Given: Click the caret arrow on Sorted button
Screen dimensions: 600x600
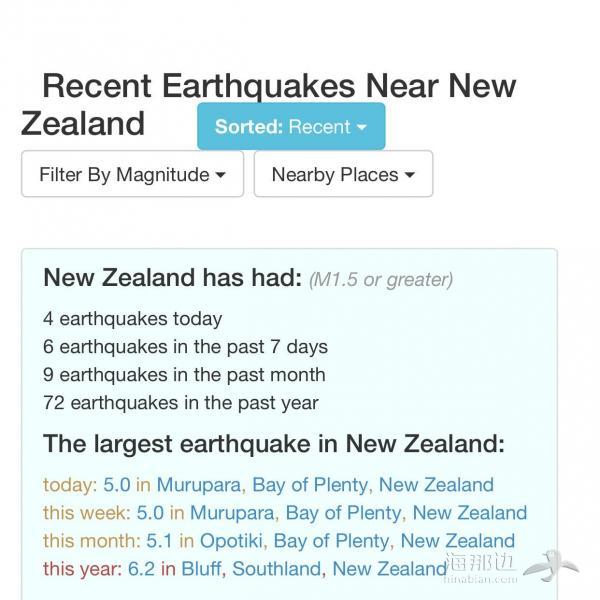Looking at the screenshot, I should [x=362, y=127].
